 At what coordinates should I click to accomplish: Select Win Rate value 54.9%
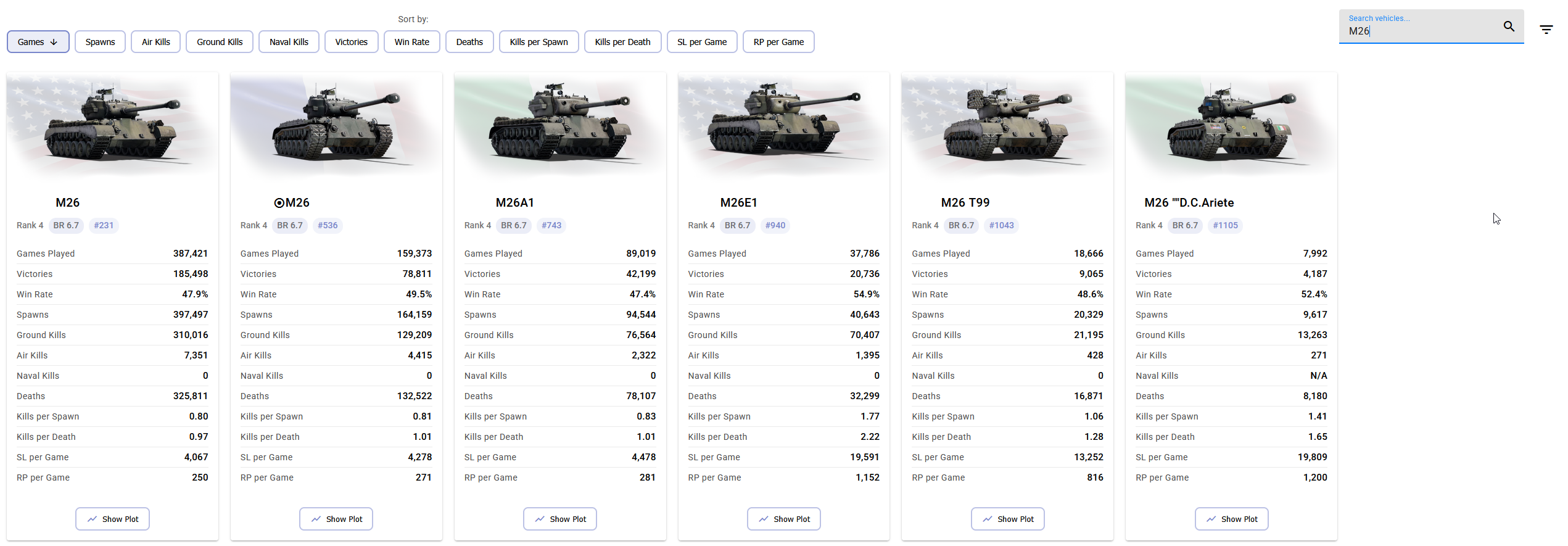tap(867, 294)
